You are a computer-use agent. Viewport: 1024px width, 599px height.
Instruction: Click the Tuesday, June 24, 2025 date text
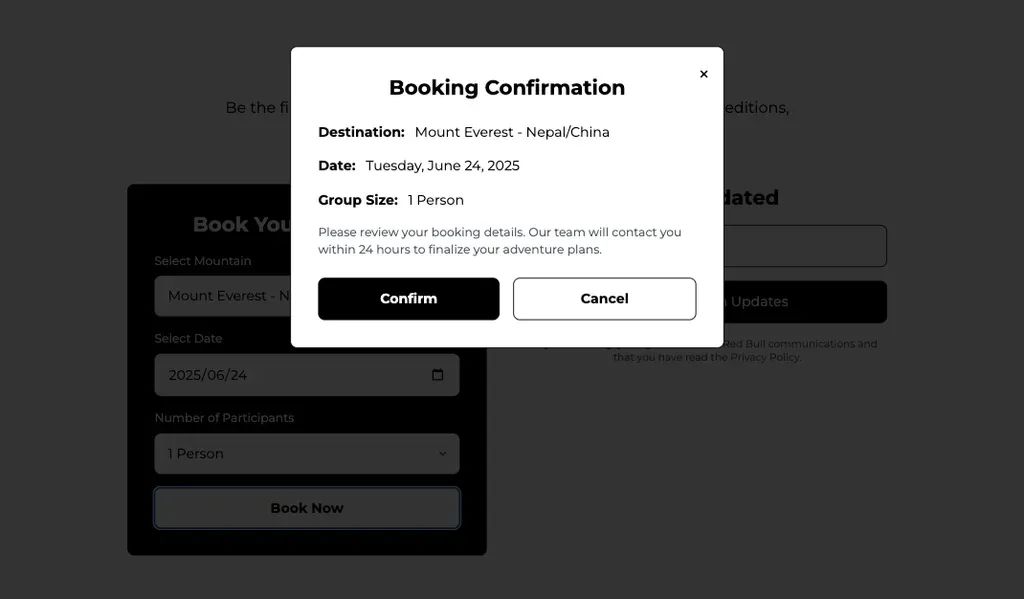pos(442,166)
